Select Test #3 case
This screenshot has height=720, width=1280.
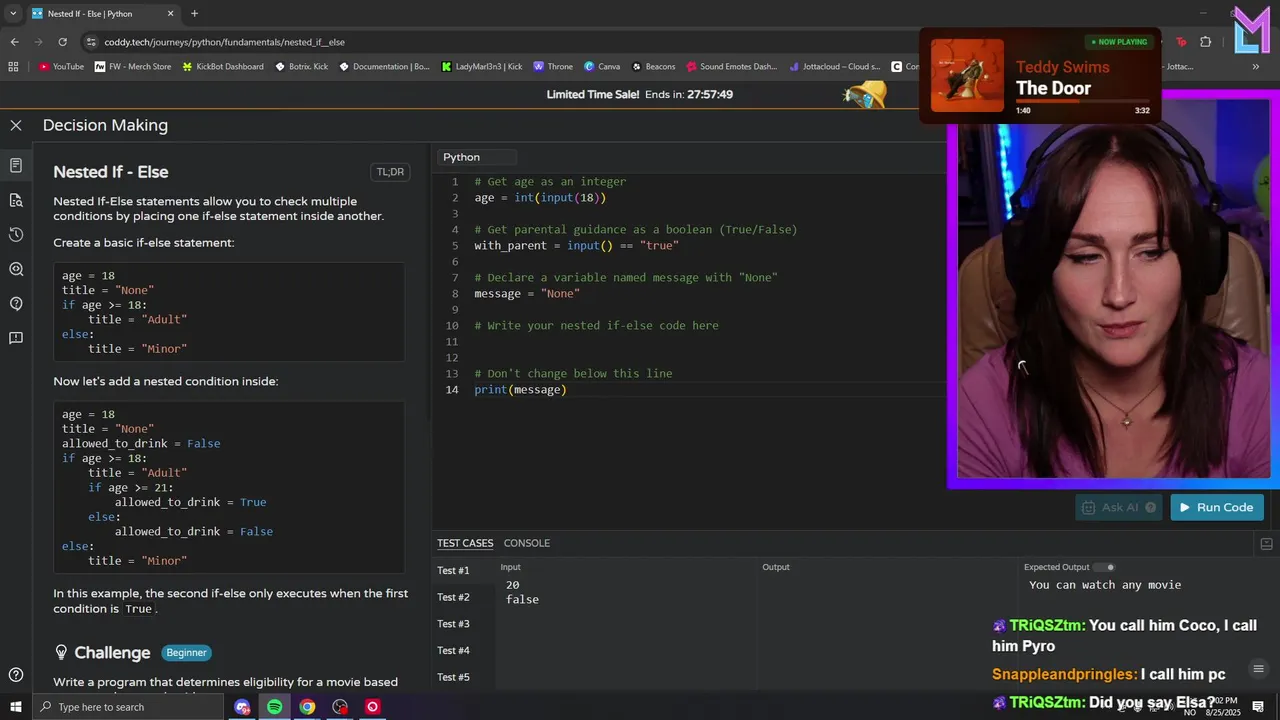pos(453,624)
